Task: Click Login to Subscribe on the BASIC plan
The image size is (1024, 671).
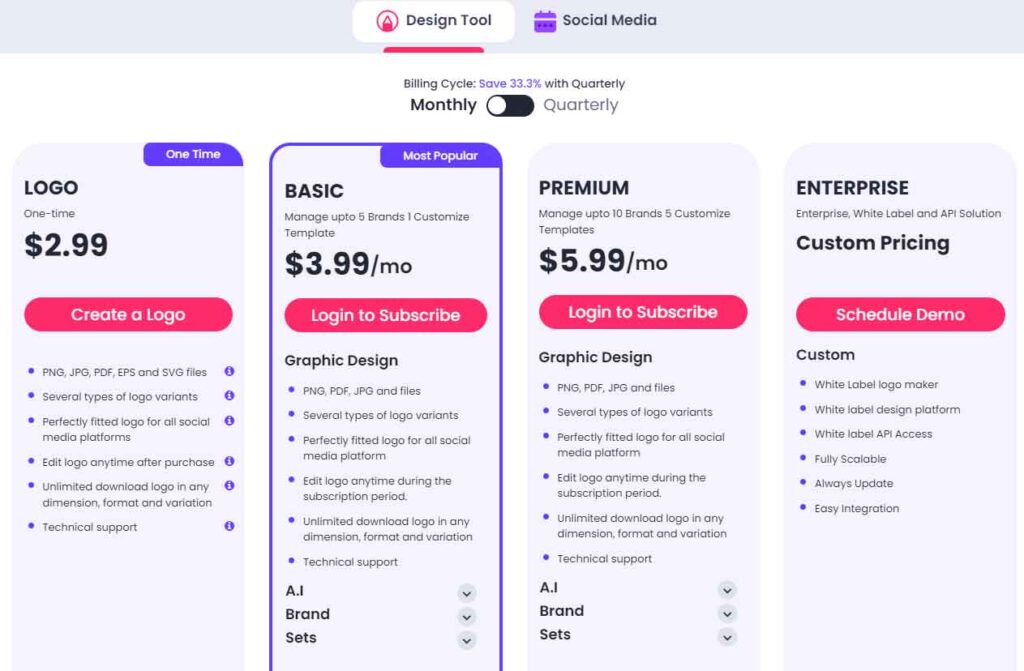Action: click(385, 315)
